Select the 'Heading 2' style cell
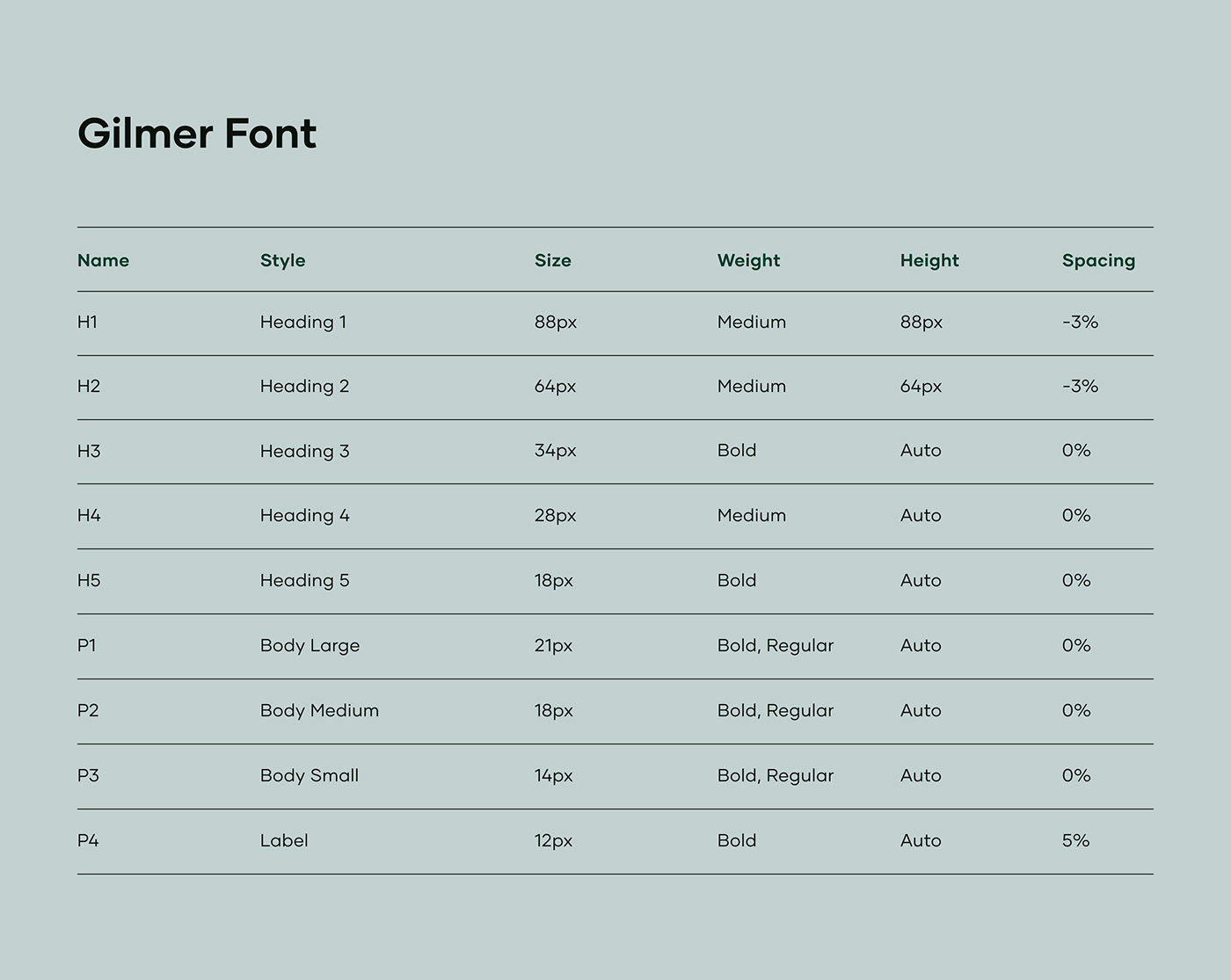 click(x=305, y=386)
